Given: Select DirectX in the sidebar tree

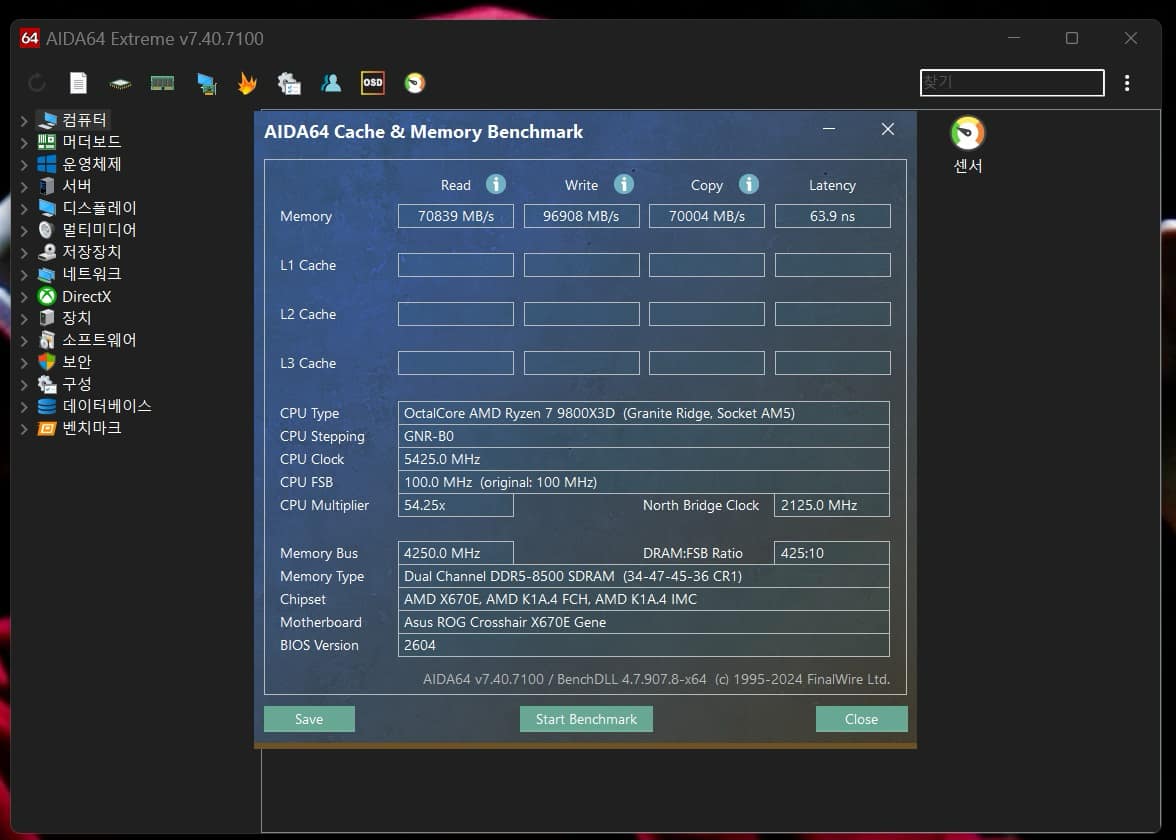Looking at the screenshot, I should (x=86, y=296).
